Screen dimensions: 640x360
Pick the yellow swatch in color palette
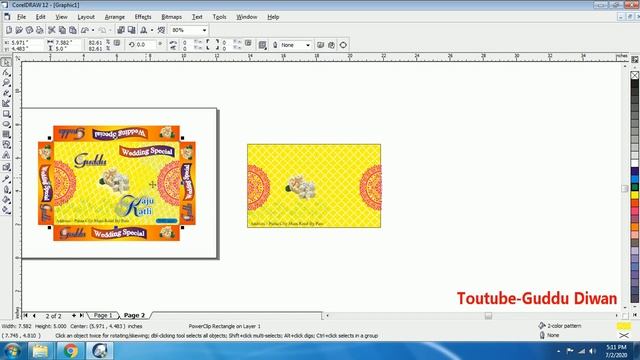point(635,195)
